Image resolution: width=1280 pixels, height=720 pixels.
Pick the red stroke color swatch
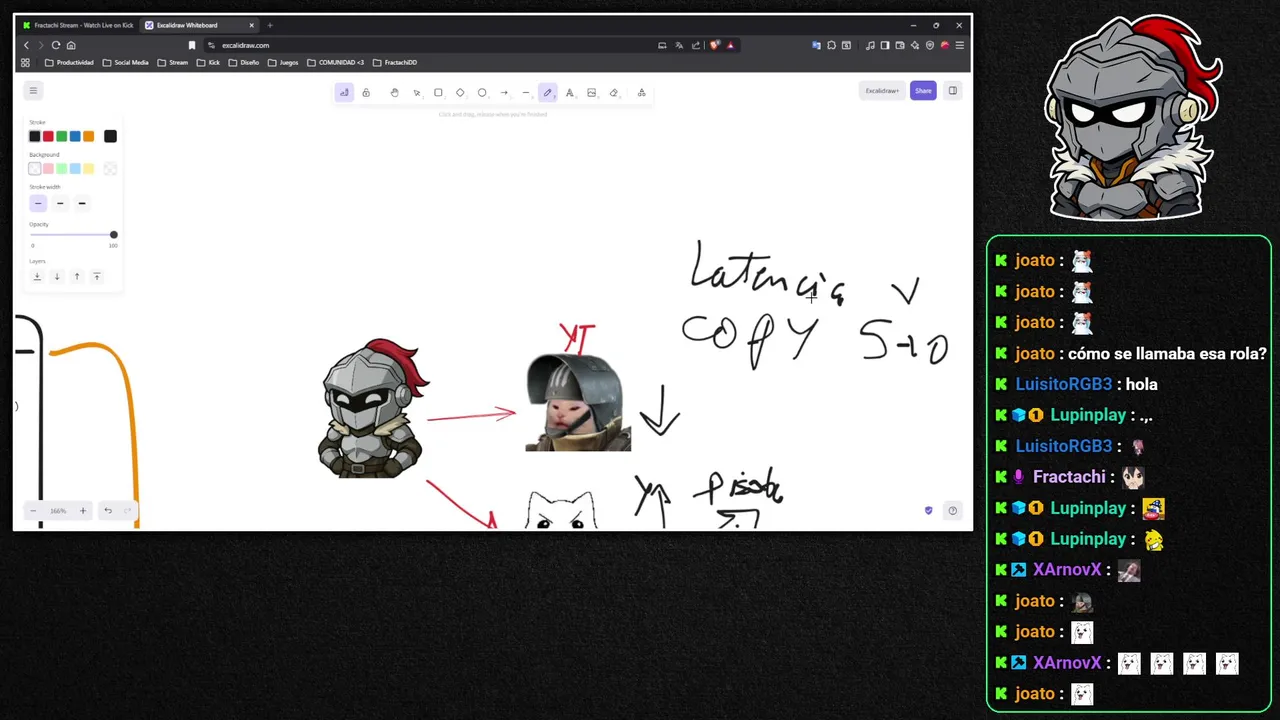point(48,136)
